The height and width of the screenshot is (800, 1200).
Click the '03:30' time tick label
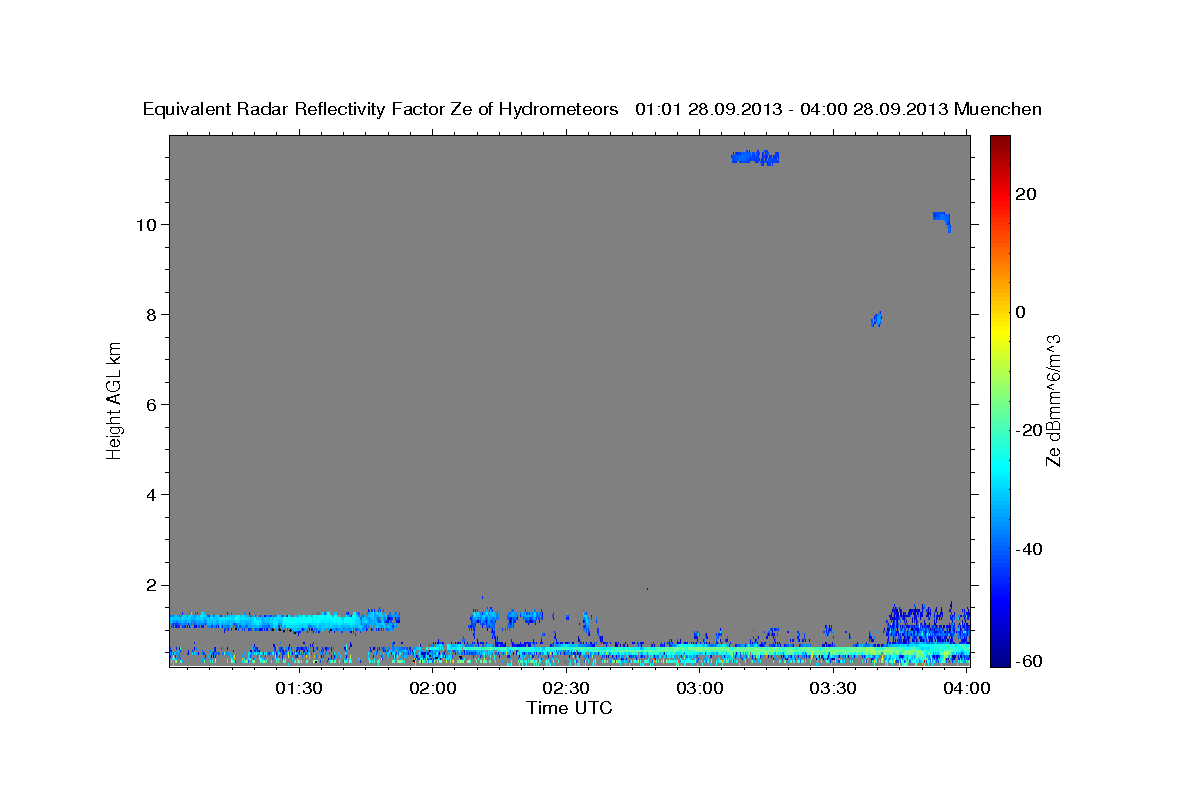pos(833,689)
